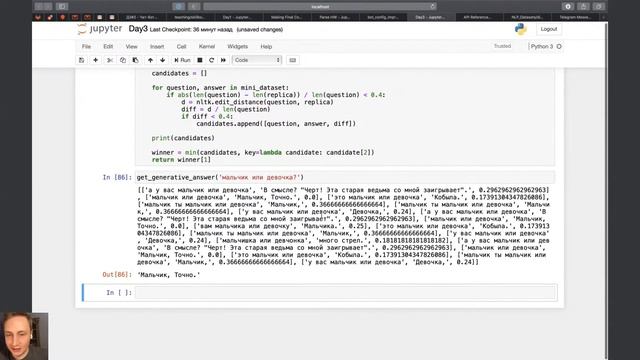Screen dimensions: 640x360
Task: Open the Edit menu
Action: pyautogui.click(x=108, y=47)
